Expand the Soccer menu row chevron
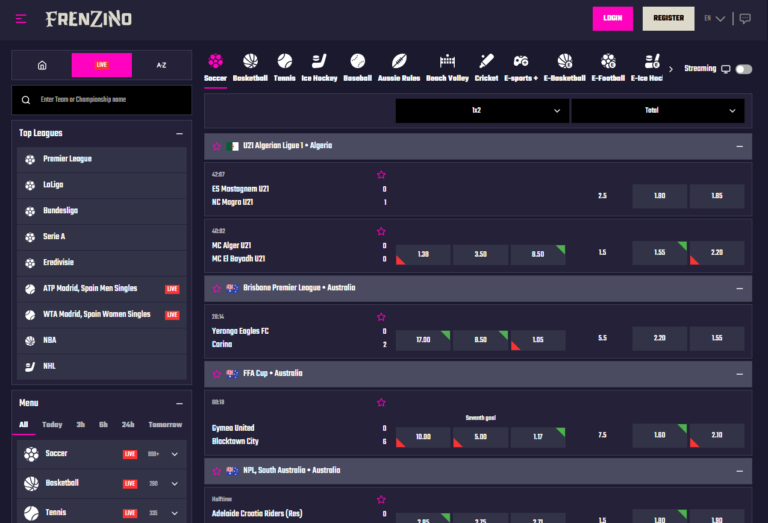 [x=174, y=454]
